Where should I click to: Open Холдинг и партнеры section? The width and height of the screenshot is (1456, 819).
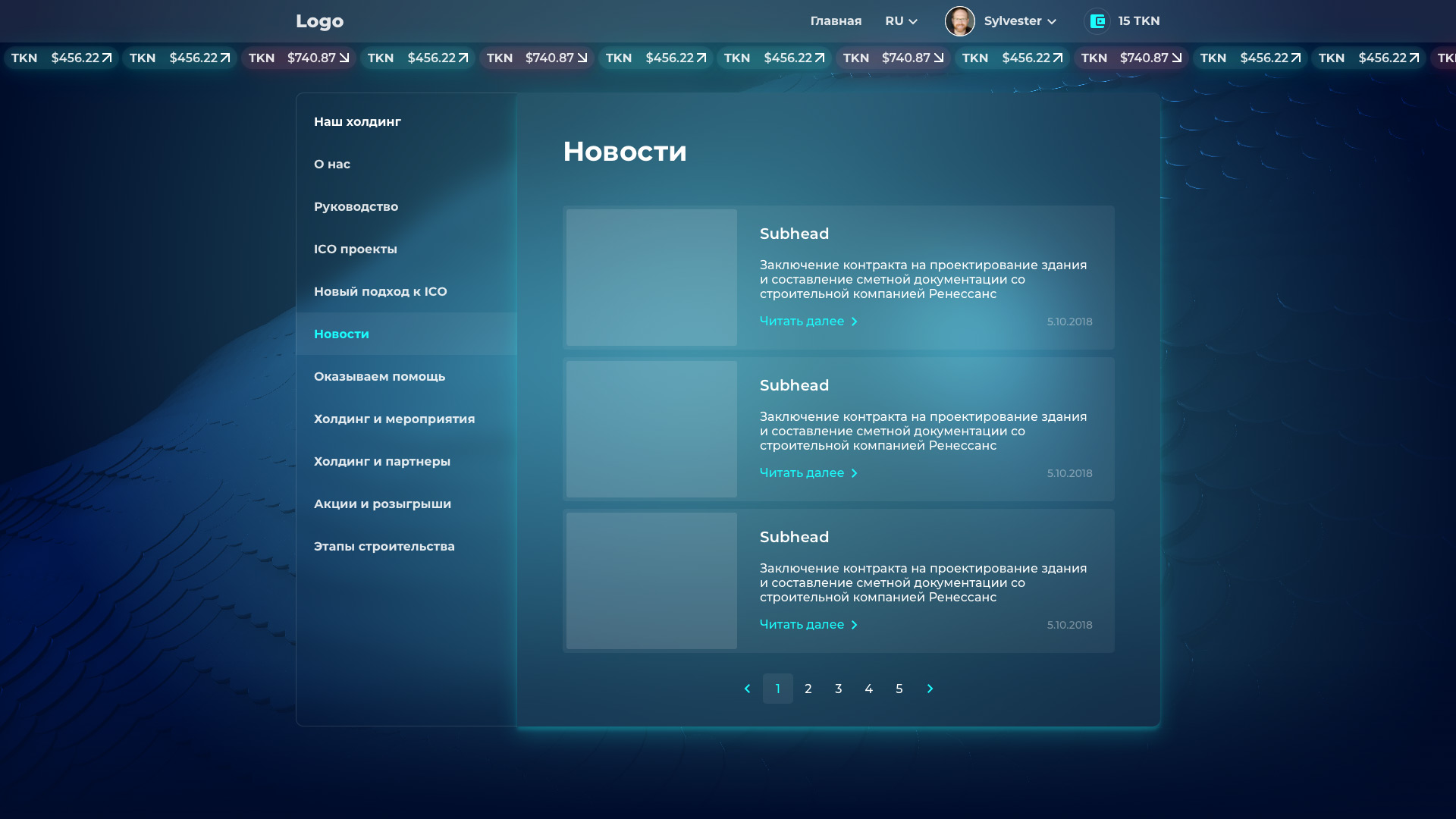[406, 461]
